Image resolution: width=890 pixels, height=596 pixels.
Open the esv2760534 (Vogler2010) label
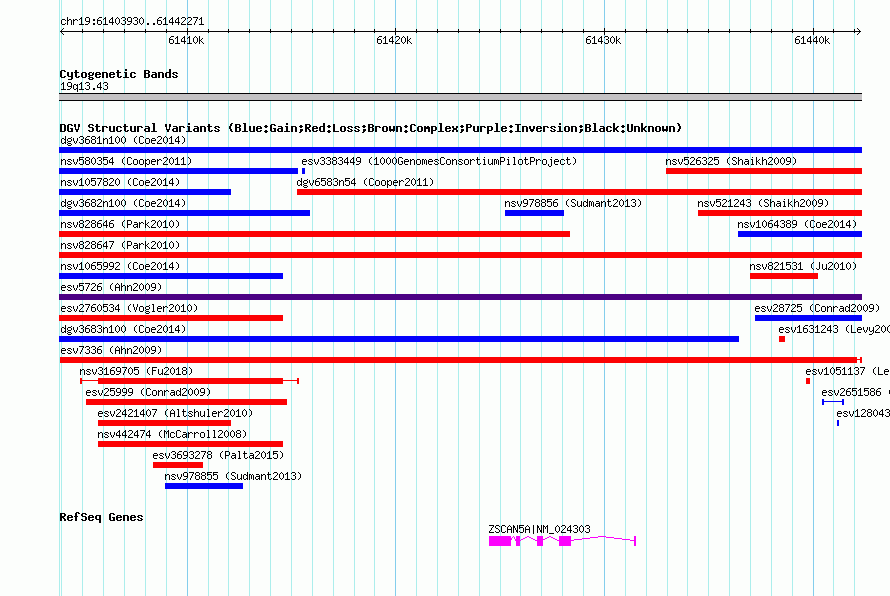[x=129, y=308]
